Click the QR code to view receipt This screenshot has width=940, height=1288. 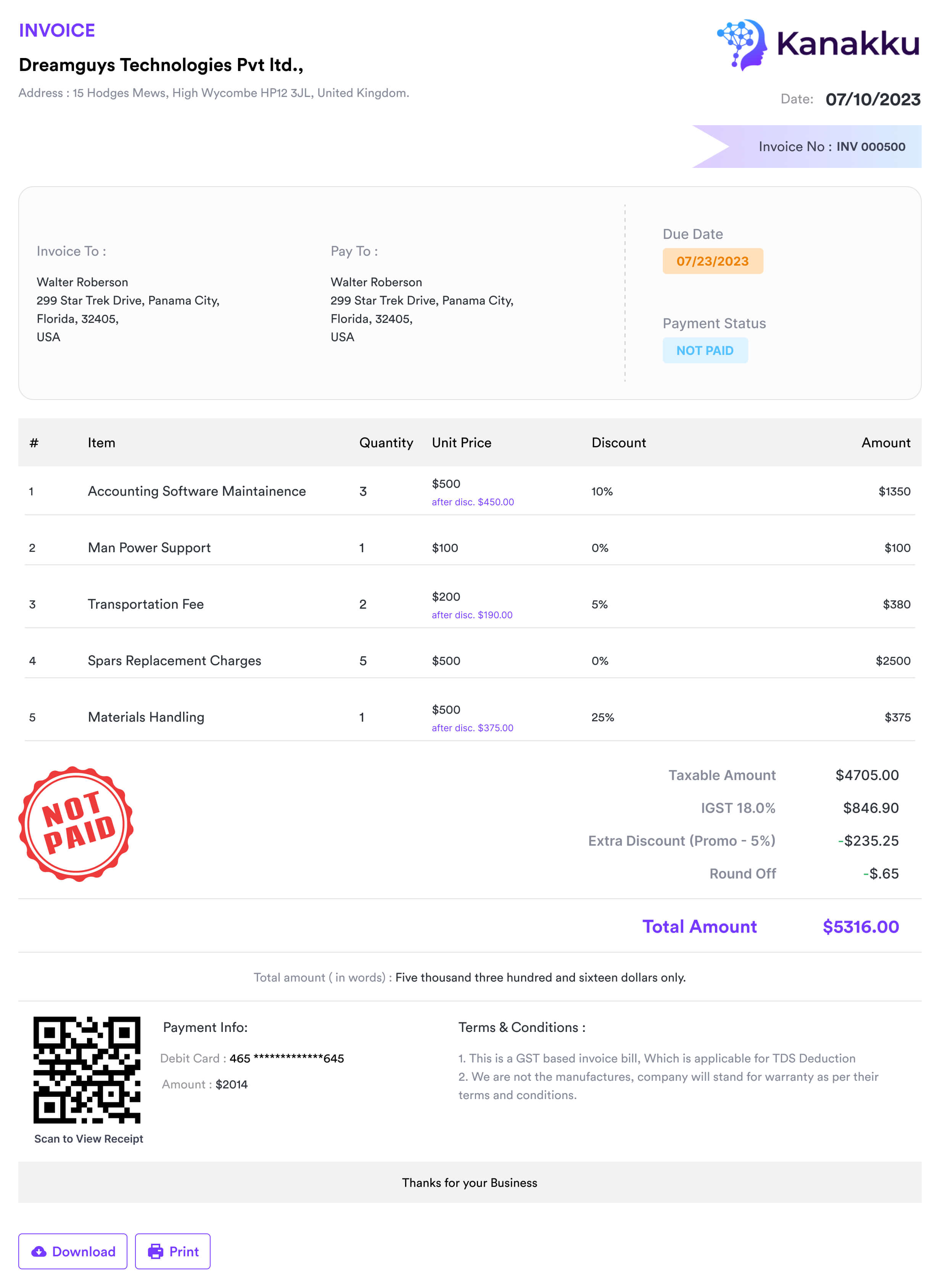click(x=87, y=1069)
